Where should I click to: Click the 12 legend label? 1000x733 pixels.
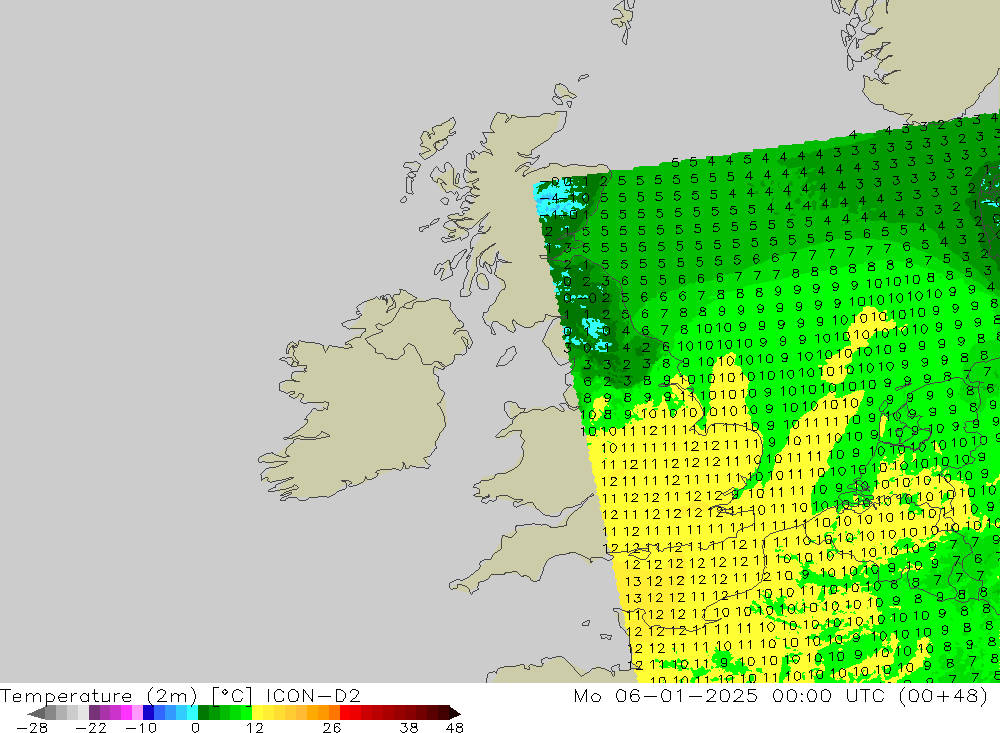click(x=254, y=727)
